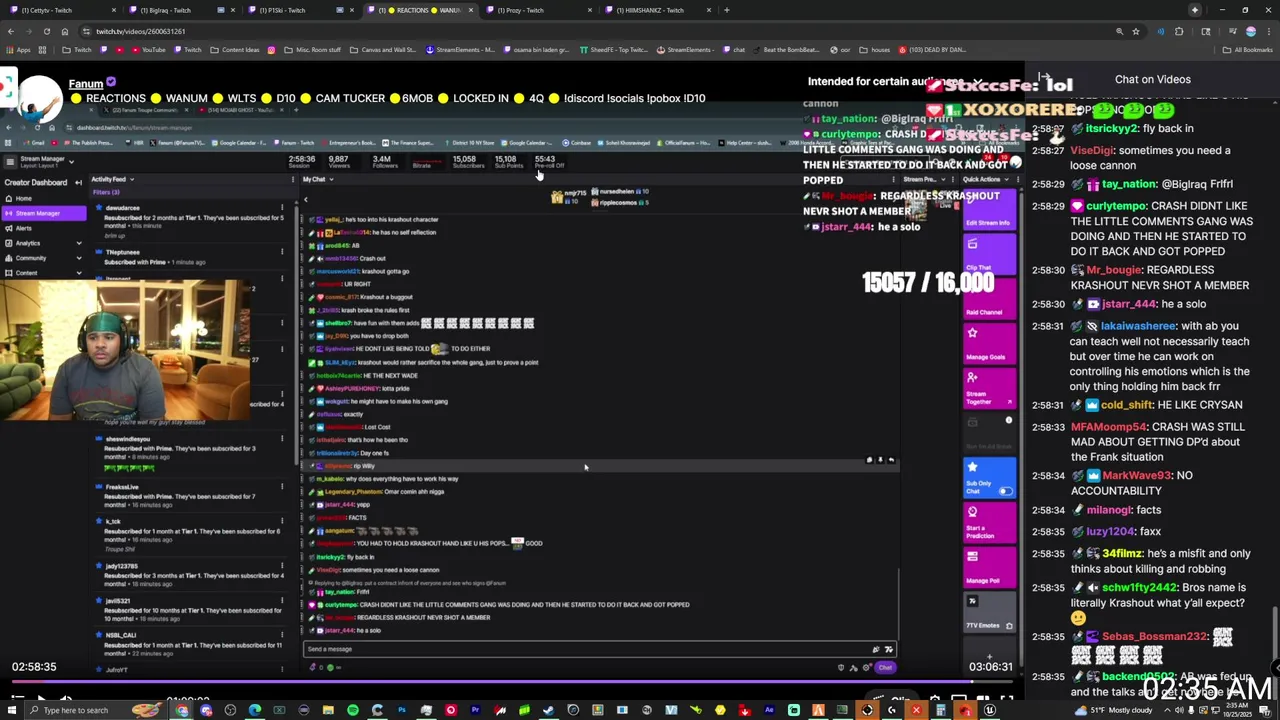Open the Fanum channel name link
The image size is (1280, 720).
86,83
